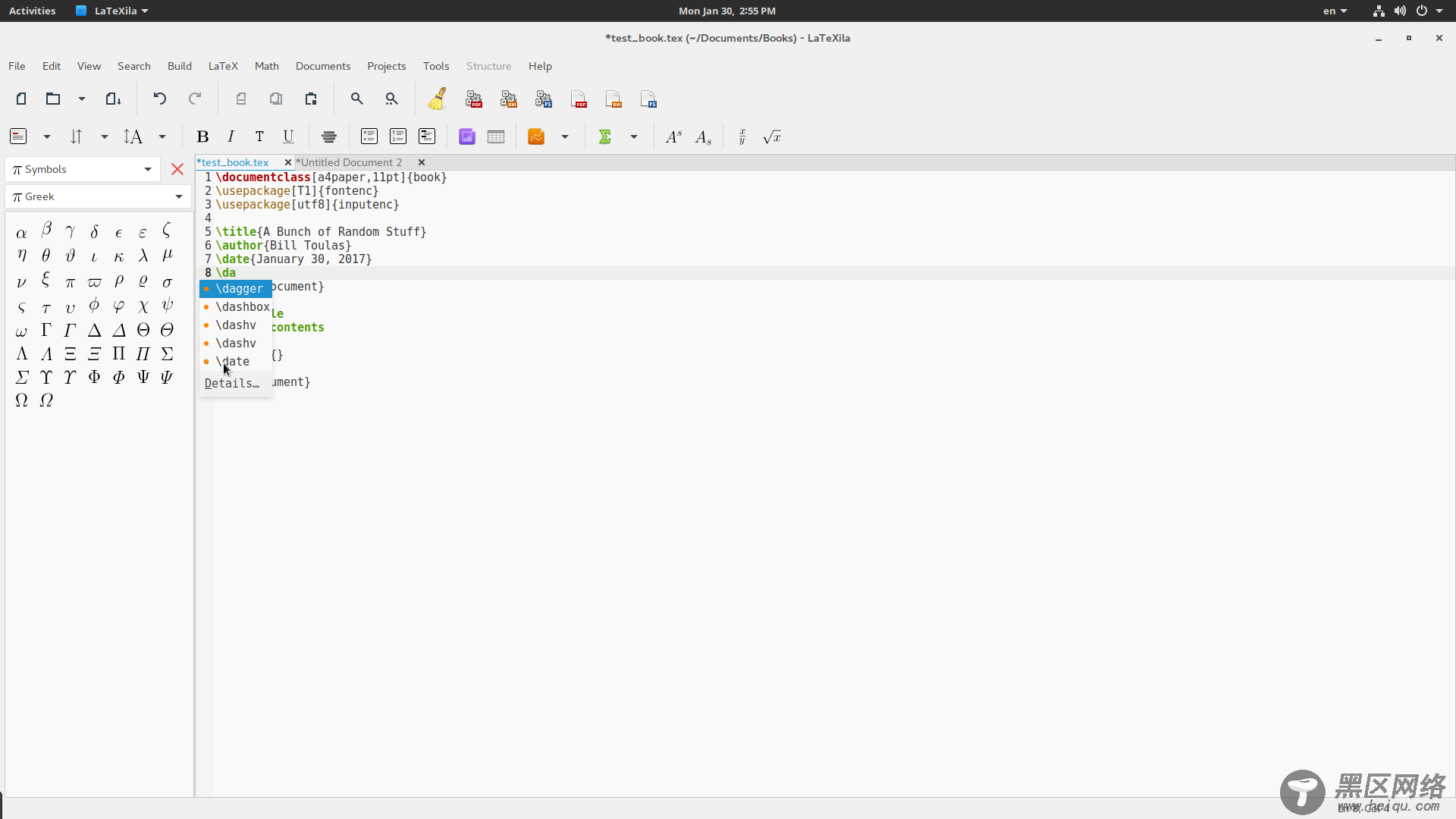Expand presentation dropdown arrow
This screenshot has width=1456, height=819.
click(x=565, y=136)
